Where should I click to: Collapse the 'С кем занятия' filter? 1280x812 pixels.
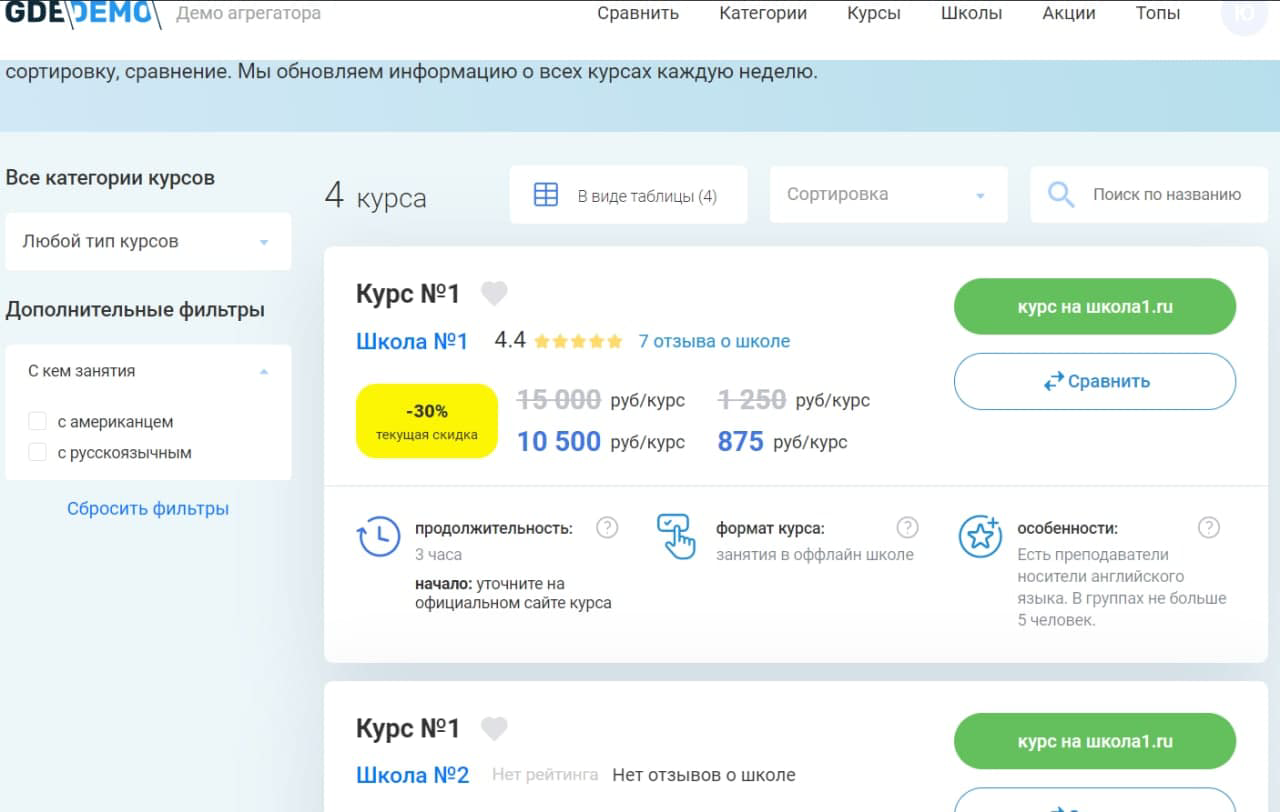pos(148,371)
